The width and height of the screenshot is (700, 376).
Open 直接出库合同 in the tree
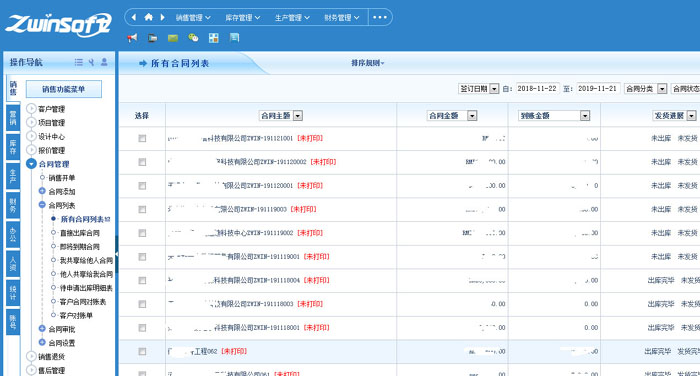79,233
